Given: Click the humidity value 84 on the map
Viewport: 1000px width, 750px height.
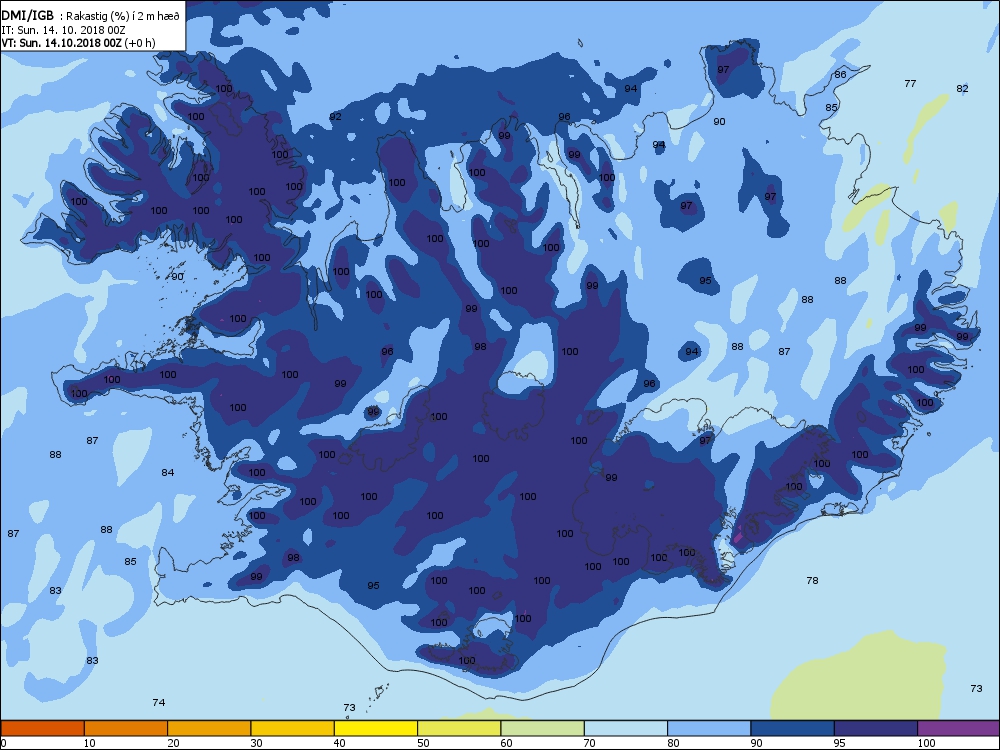Looking at the screenshot, I should click(168, 473).
